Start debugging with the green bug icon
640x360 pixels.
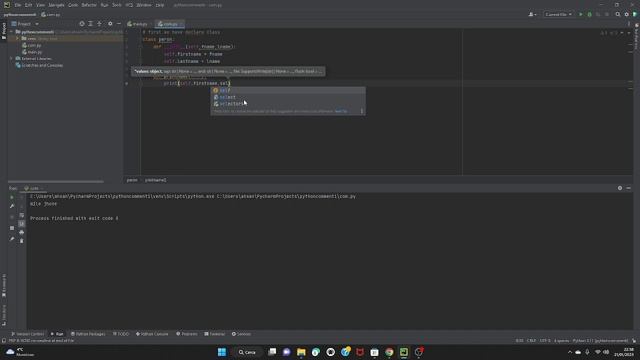tap(589, 14)
